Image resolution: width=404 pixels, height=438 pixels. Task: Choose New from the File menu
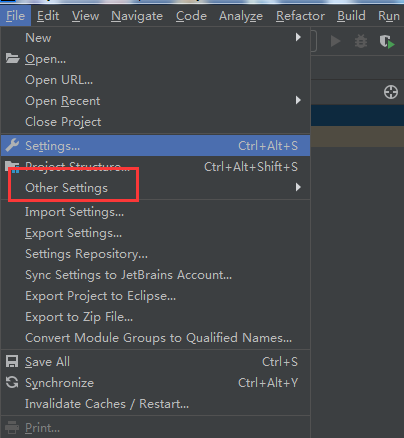pos(155,38)
